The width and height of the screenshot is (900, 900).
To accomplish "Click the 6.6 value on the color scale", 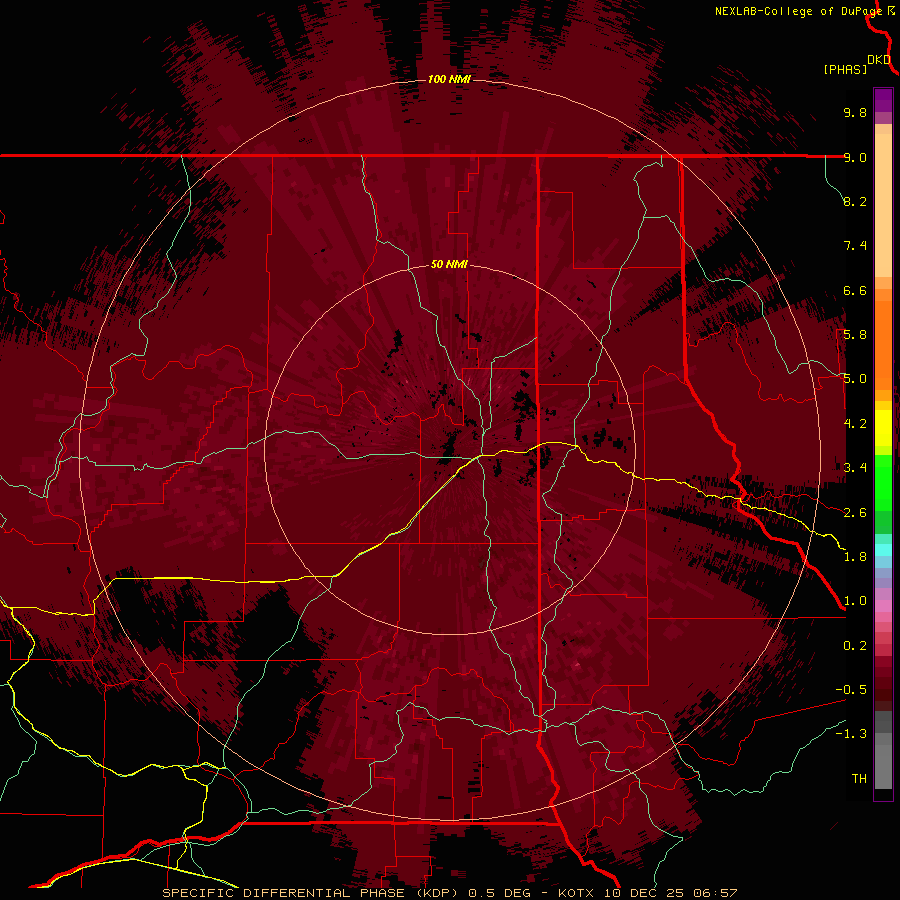I will coord(855,290).
